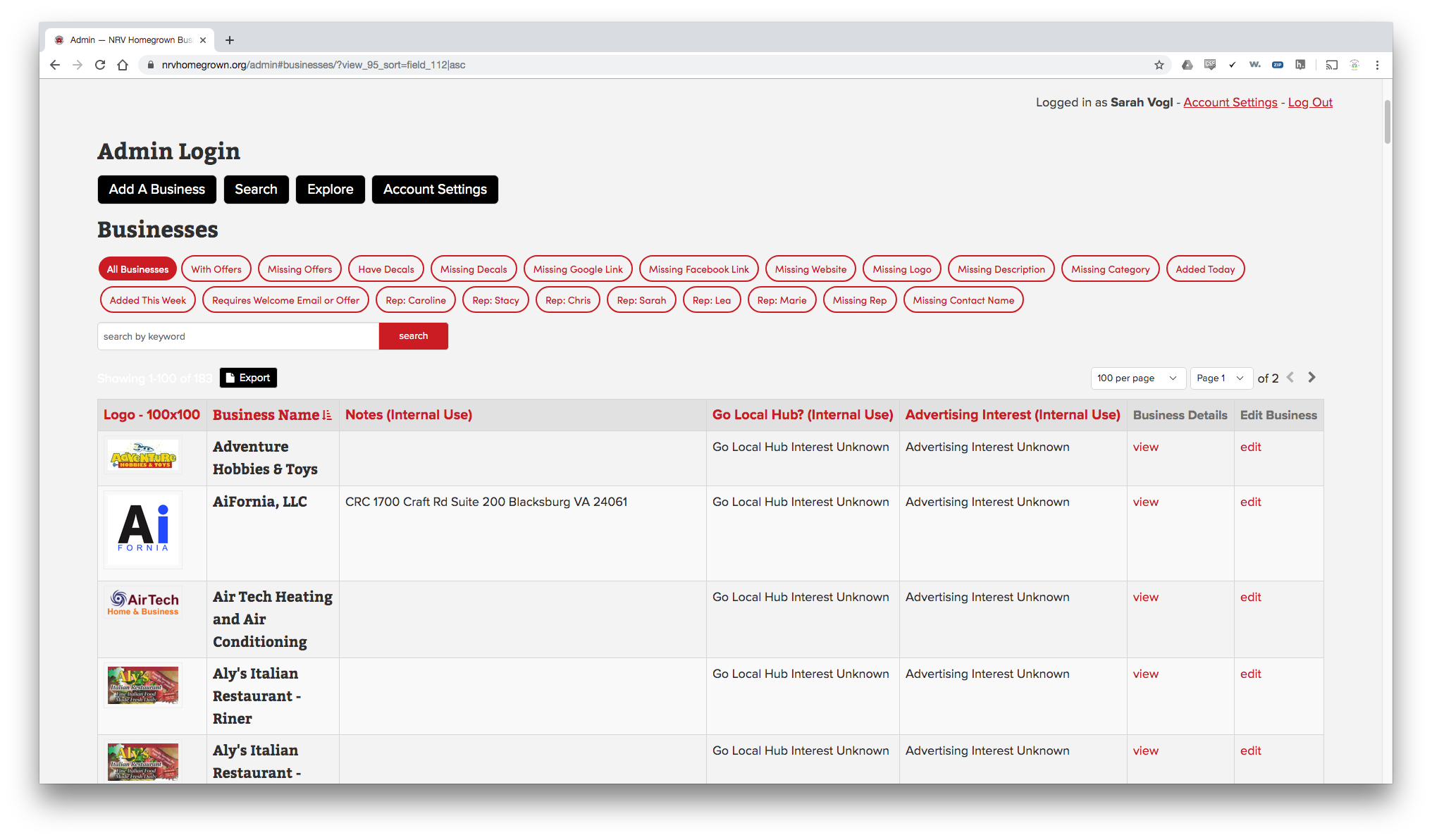Open Account Settings link at top right
The image size is (1432, 840).
[1230, 102]
